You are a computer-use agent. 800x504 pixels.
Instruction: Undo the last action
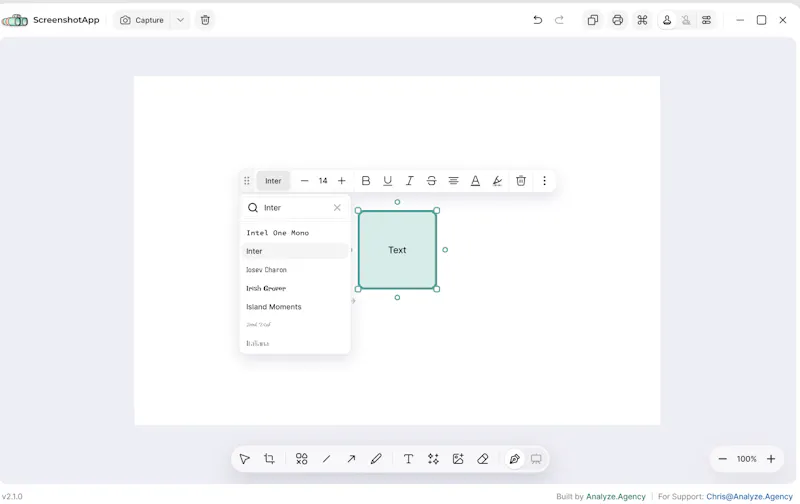point(537,20)
